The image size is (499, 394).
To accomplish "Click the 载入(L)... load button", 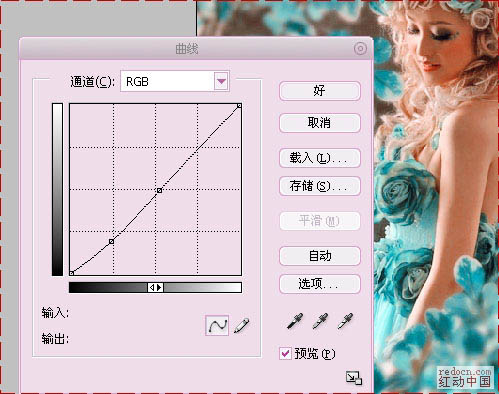I will pyautogui.click(x=320, y=158).
